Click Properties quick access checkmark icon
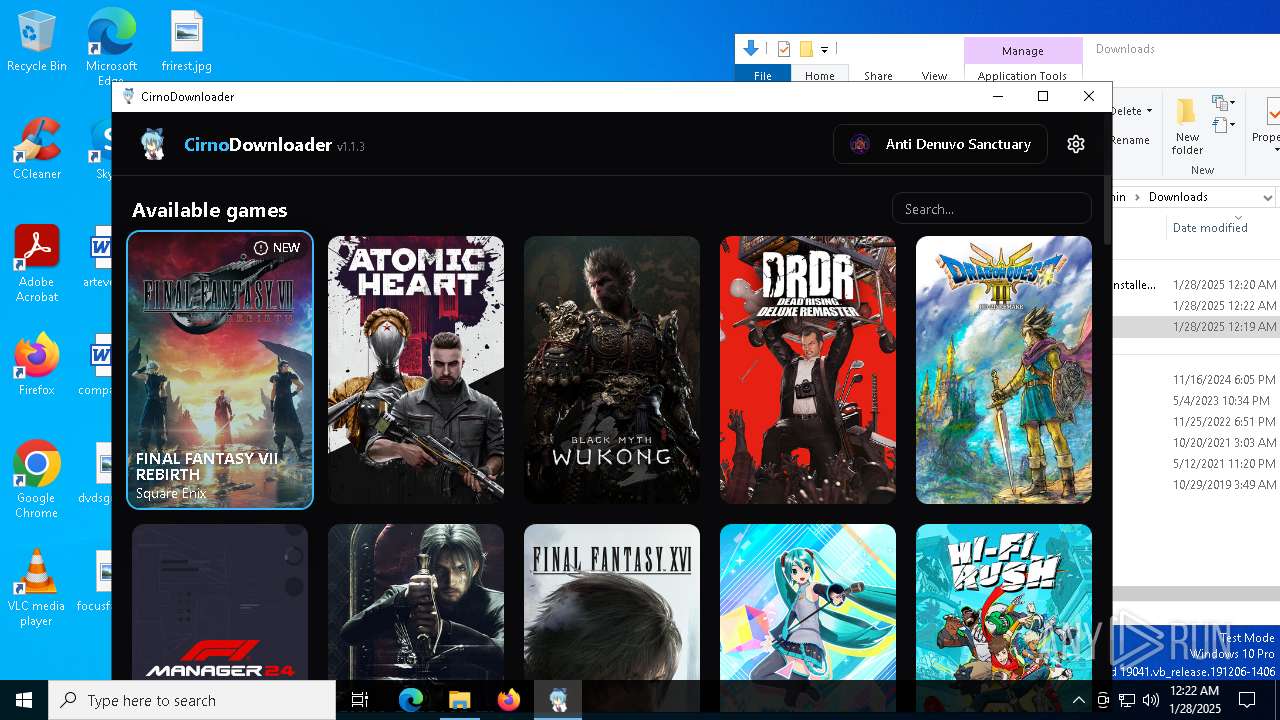Viewport: 1280px width, 720px height. coord(784,49)
